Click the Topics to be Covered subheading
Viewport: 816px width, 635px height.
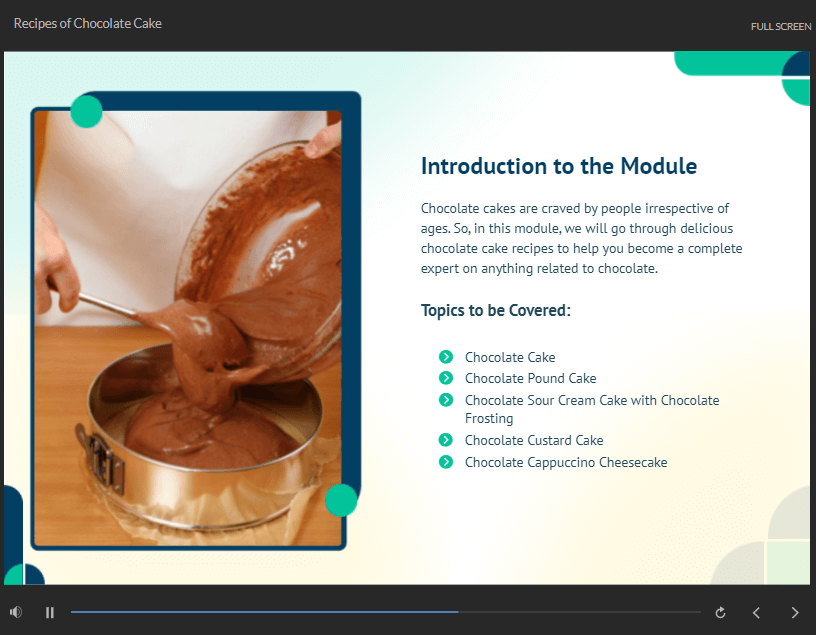[495, 310]
